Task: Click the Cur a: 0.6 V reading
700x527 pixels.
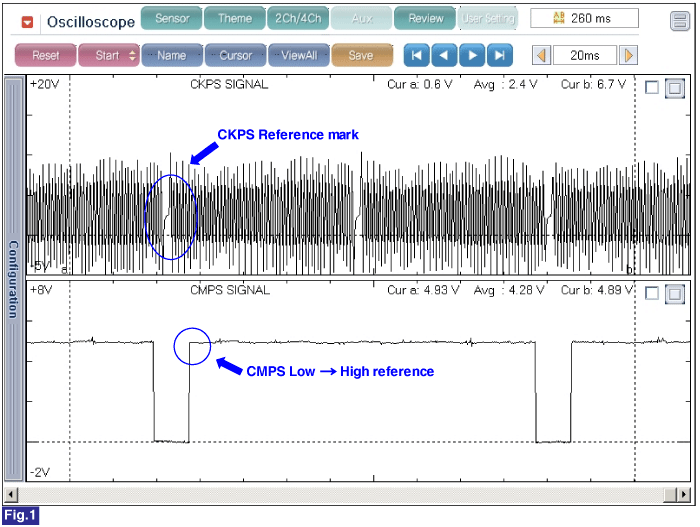Action: coord(420,84)
